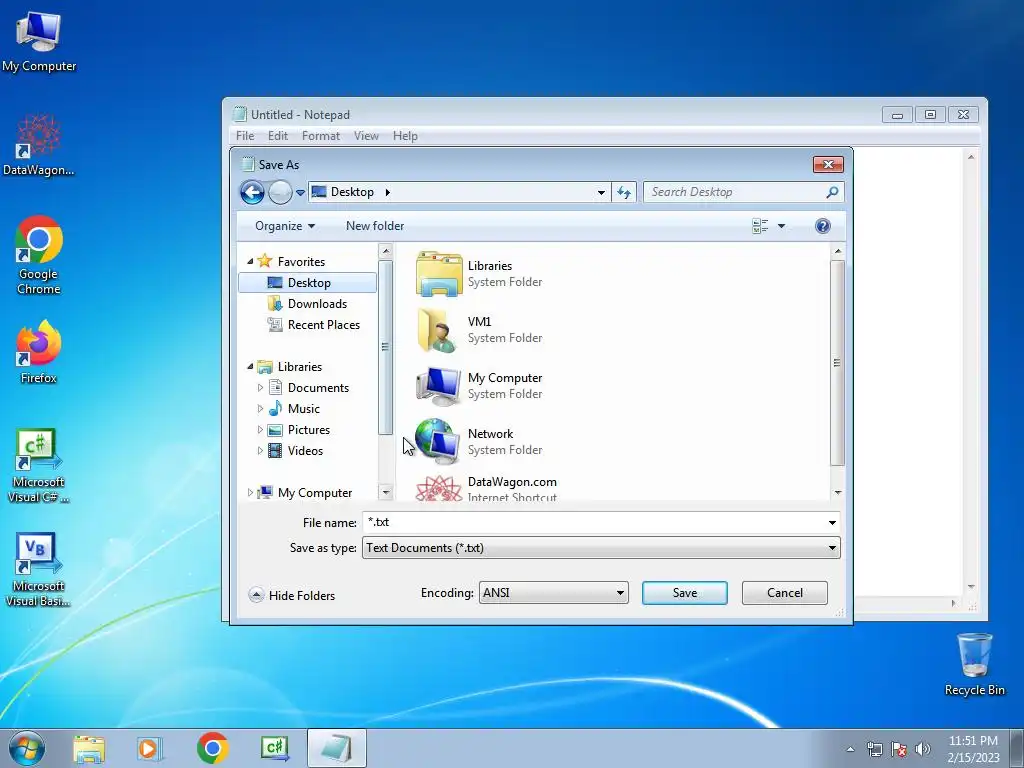Select the Firefox desktop icon
1024x768 pixels.
(x=39, y=352)
